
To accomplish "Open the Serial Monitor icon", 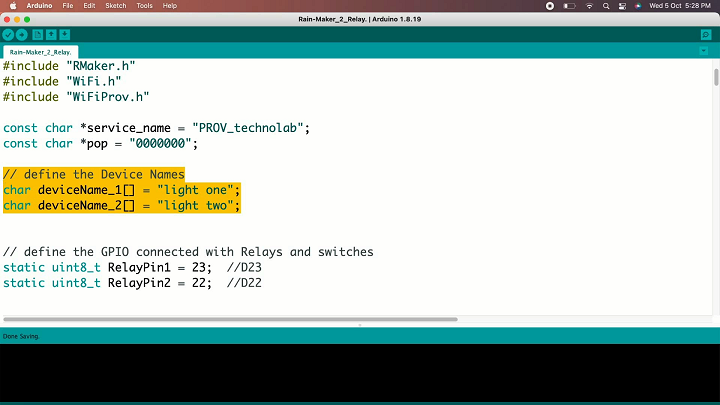I will pyautogui.click(x=706, y=35).
